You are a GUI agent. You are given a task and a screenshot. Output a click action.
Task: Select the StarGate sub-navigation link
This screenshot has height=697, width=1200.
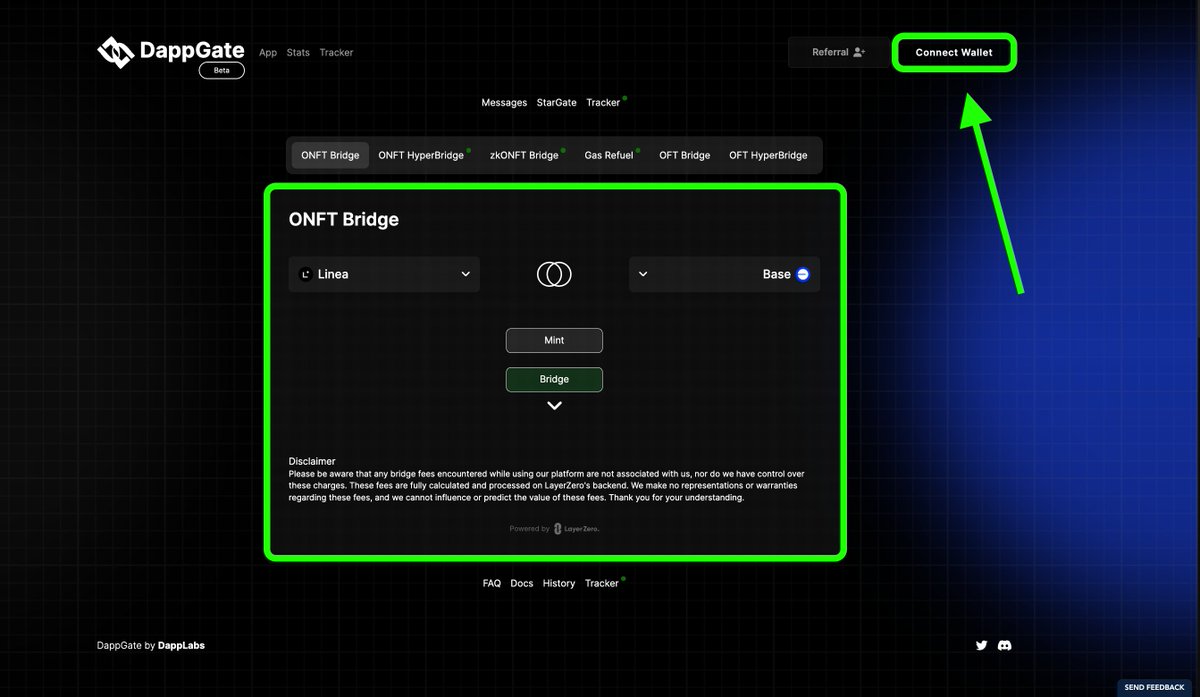(556, 102)
